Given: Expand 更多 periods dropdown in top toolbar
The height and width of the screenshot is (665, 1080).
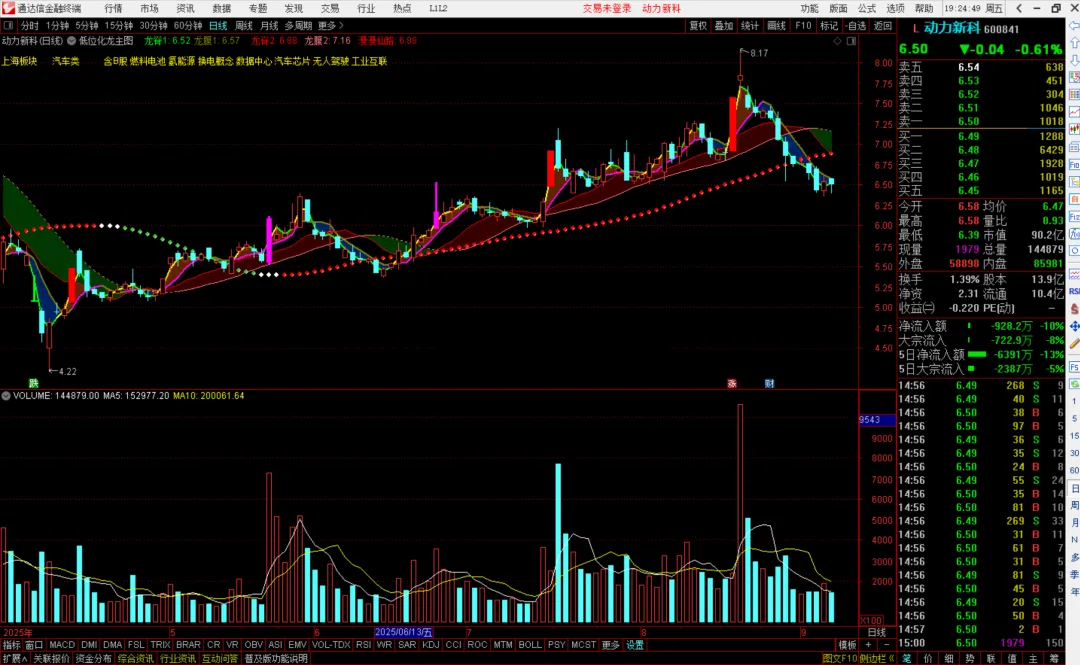Looking at the screenshot, I should [x=330, y=25].
